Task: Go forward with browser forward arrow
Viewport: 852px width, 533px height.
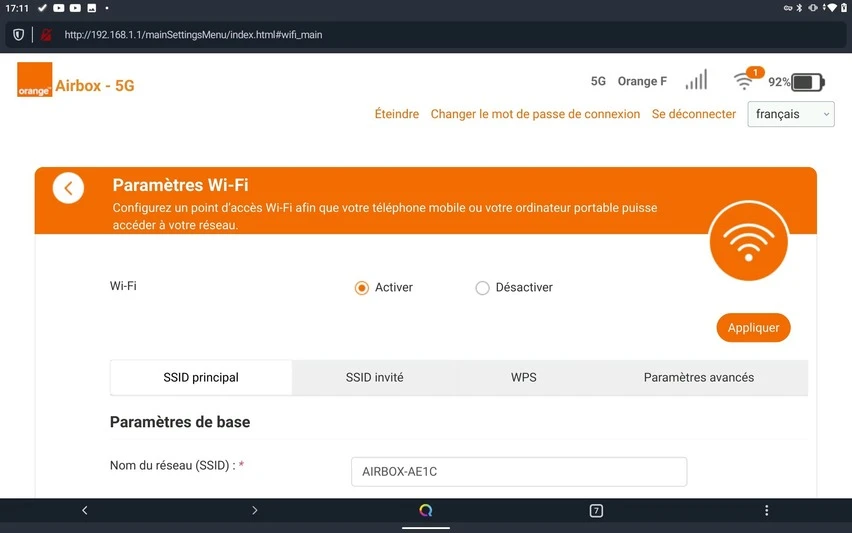Action: [x=255, y=510]
